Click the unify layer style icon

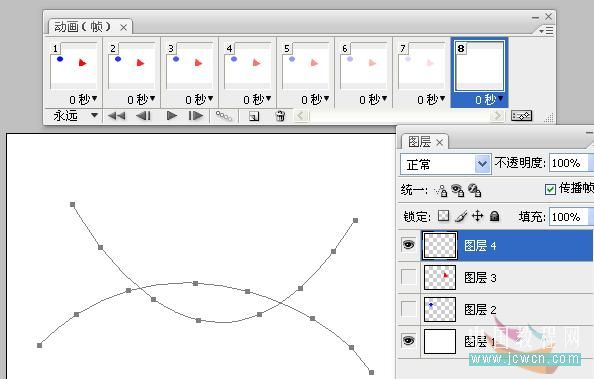pos(474,190)
